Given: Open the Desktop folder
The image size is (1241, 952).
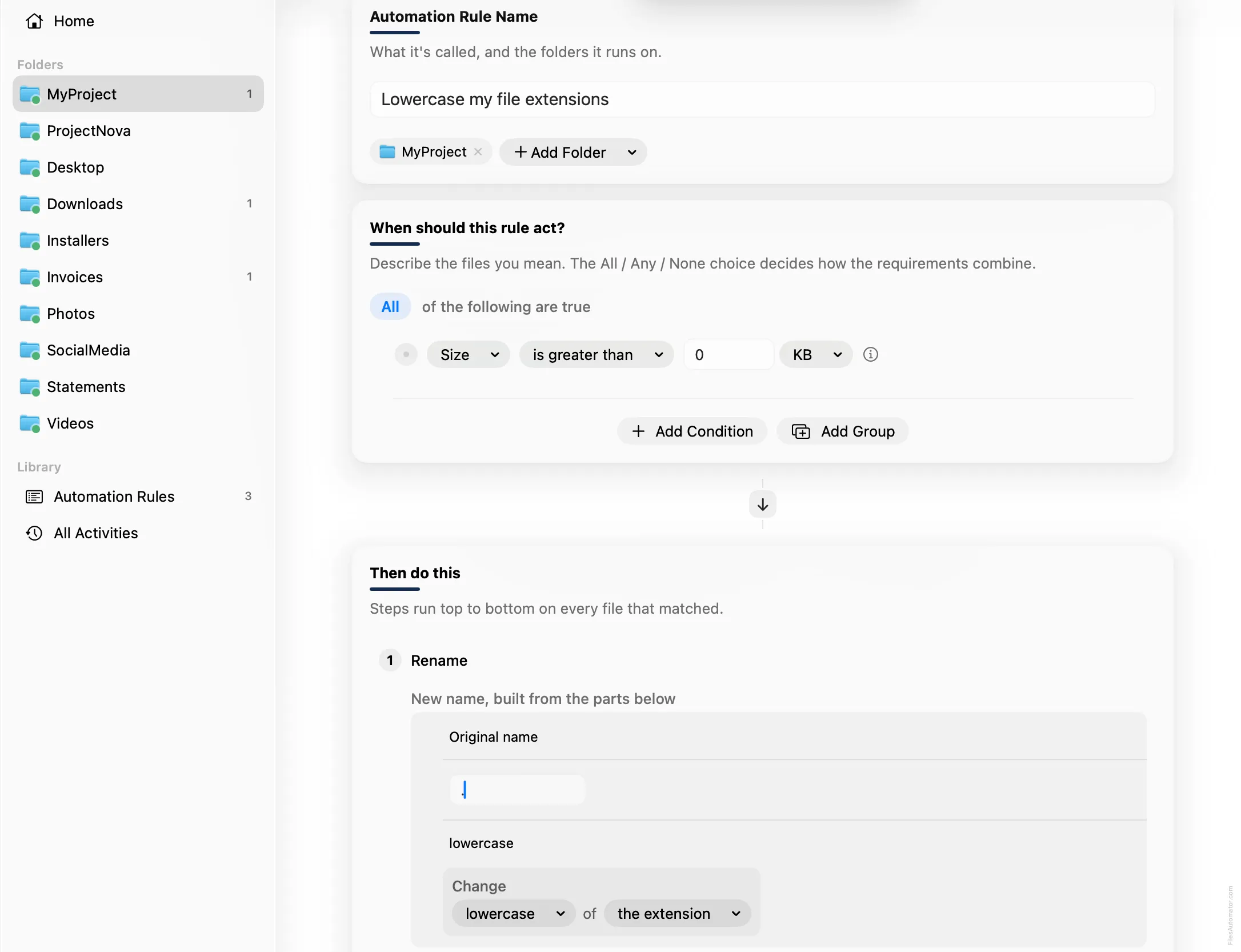Looking at the screenshot, I should click(138, 167).
